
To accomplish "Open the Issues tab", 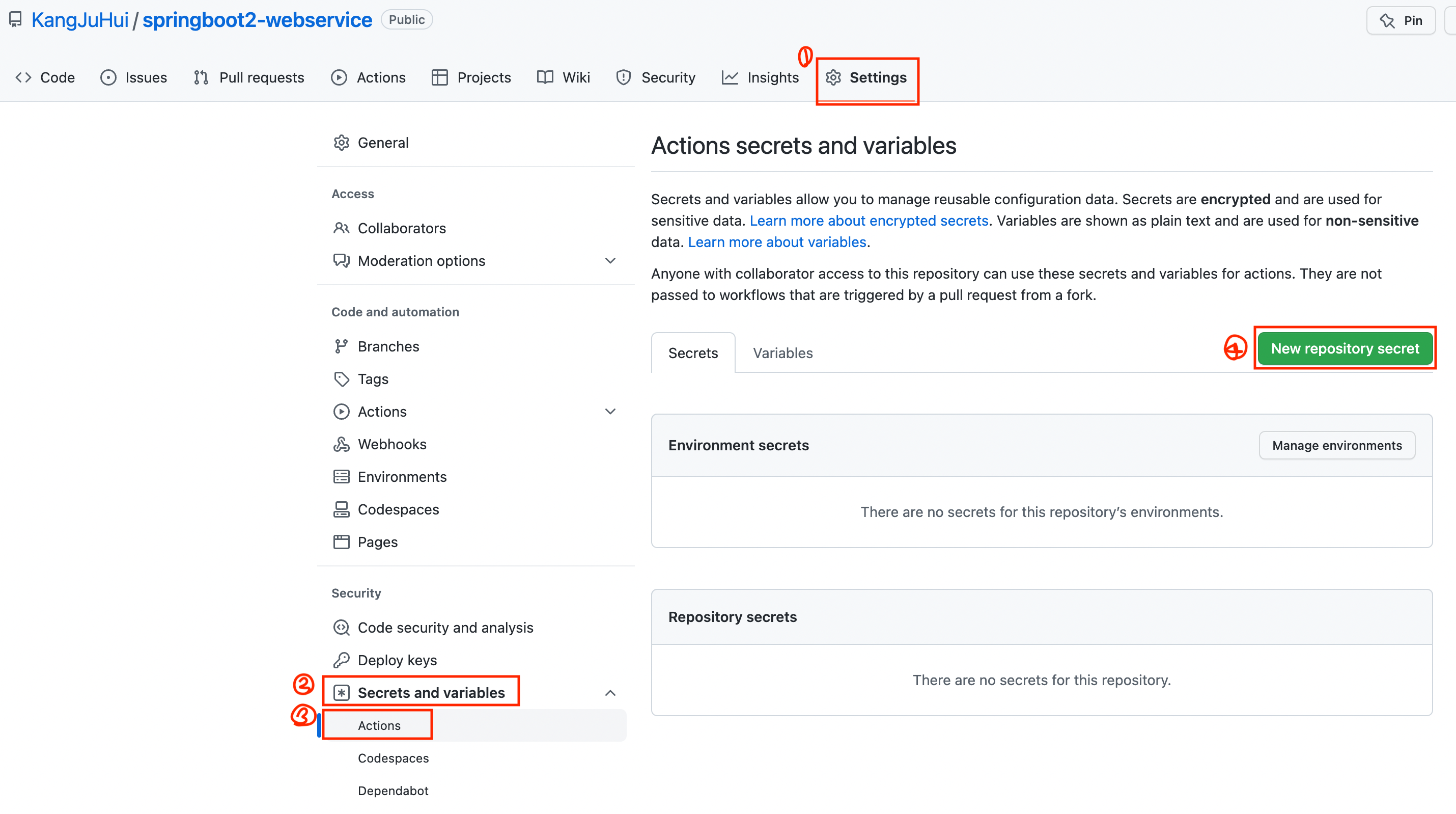I will (134, 77).
